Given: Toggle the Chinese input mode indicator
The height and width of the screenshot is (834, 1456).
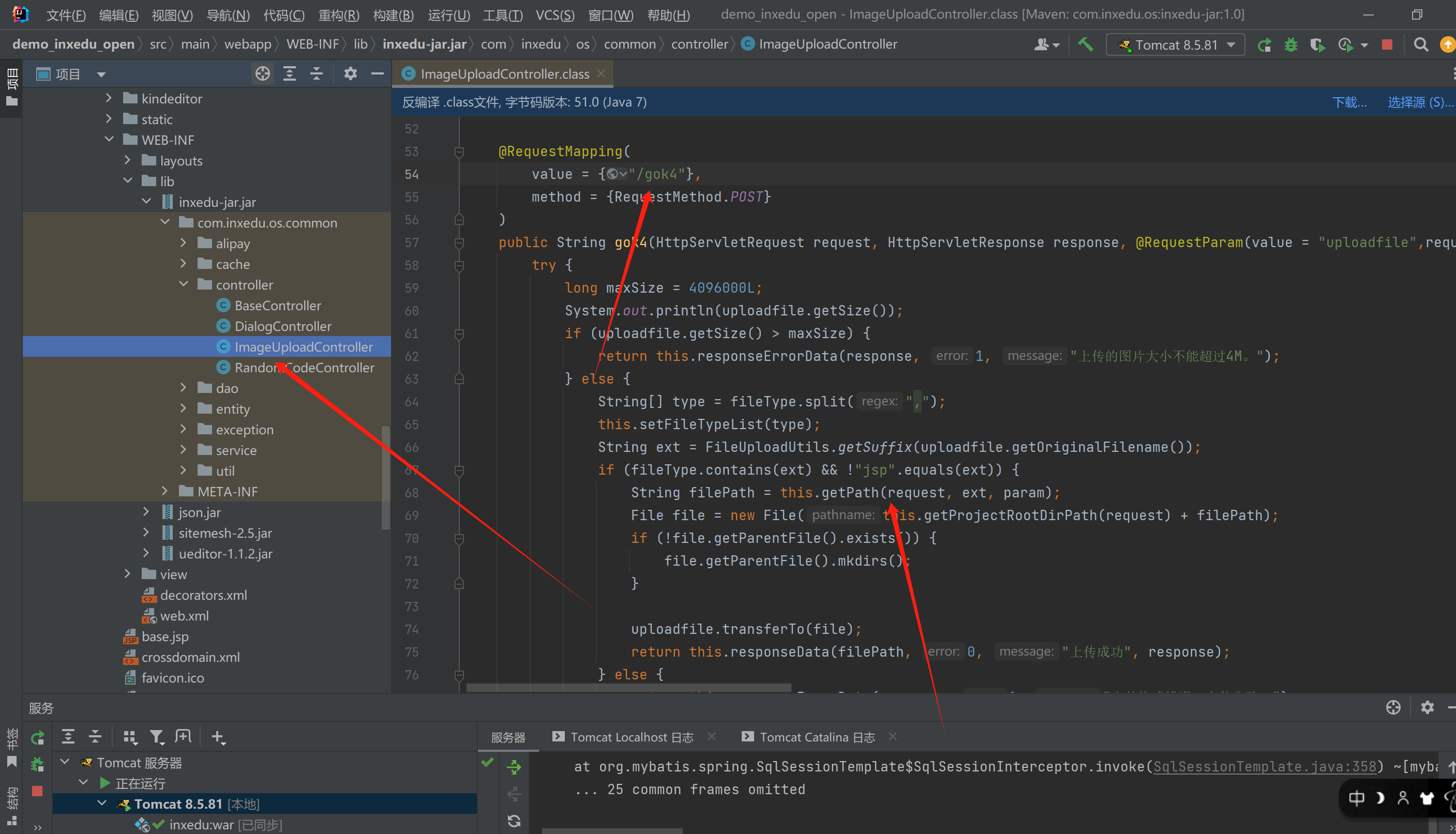Looking at the screenshot, I should click(1356, 798).
